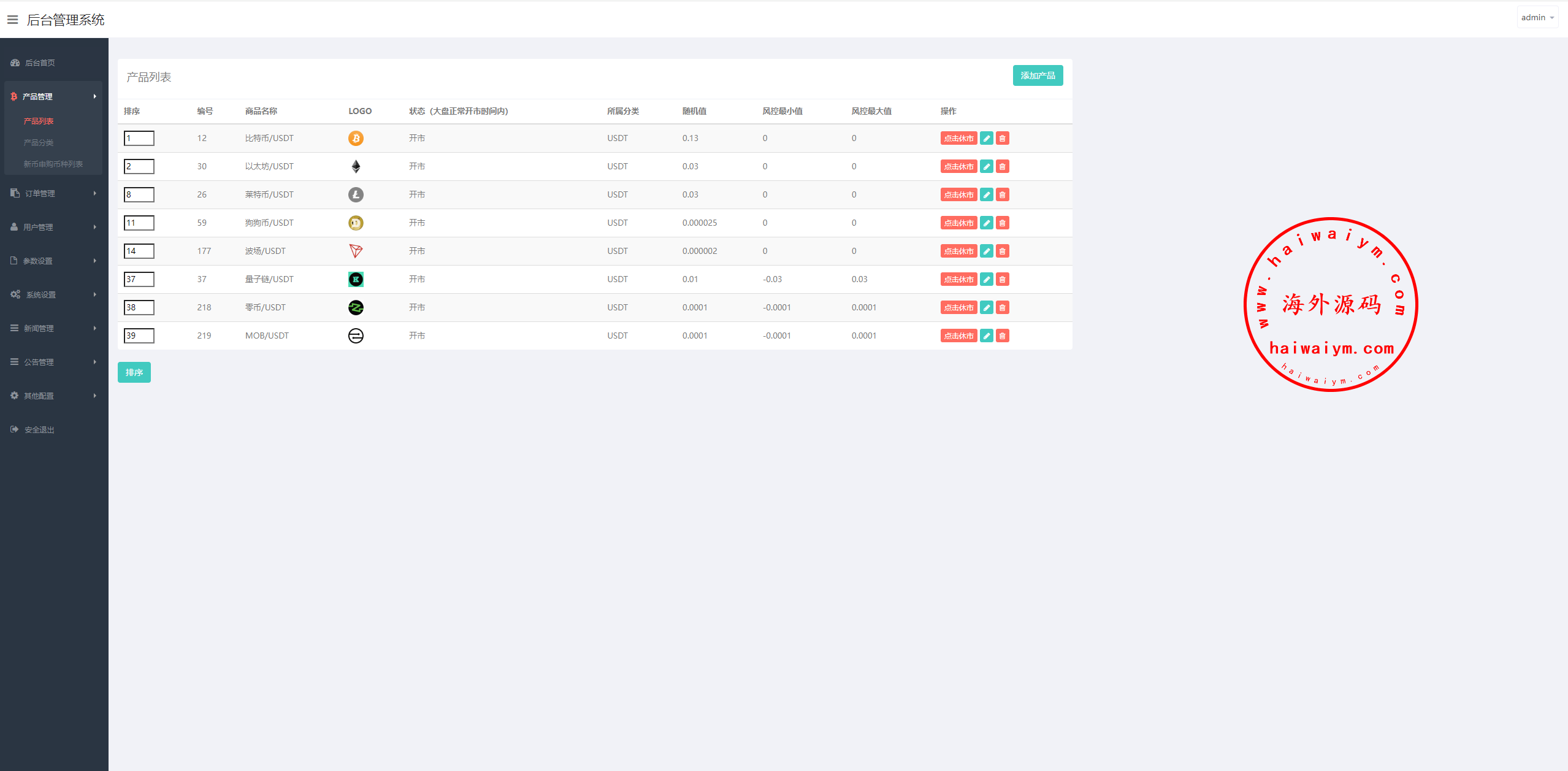Click the edit pencil icon for 量子链/USDT
The width and height of the screenshot is (1568, 771).
(x=986, y=280)
